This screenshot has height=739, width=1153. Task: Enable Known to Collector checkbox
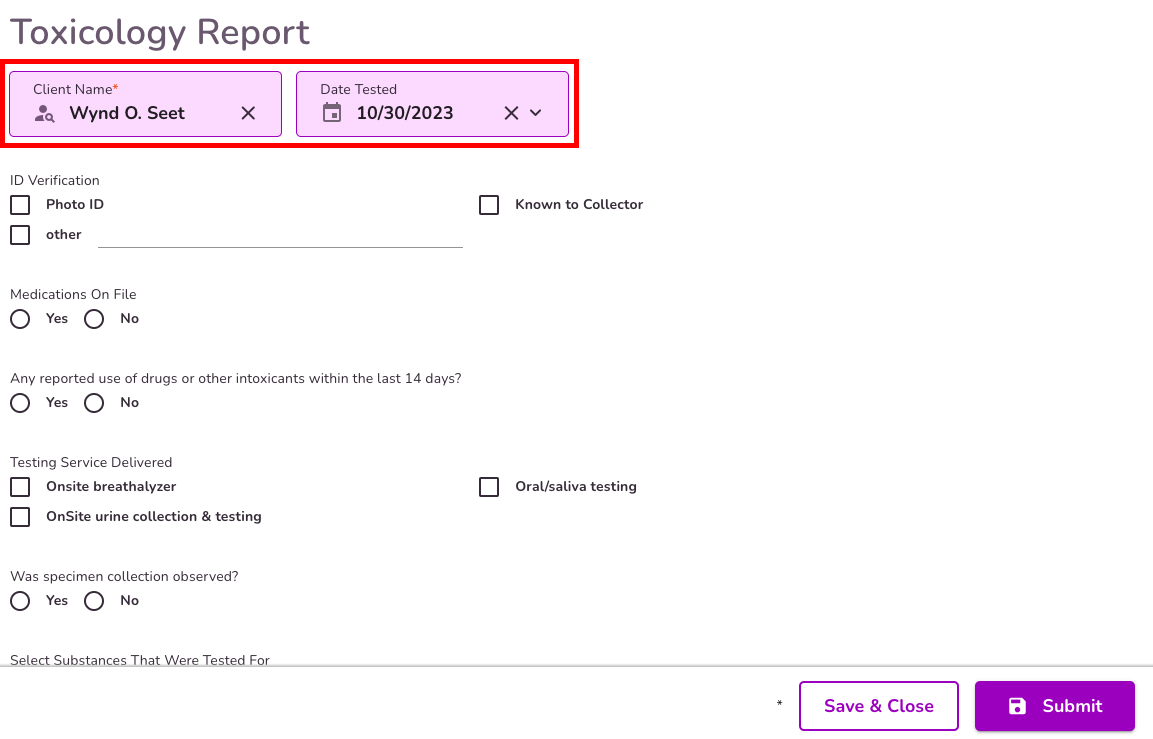(x=488, y=204)
